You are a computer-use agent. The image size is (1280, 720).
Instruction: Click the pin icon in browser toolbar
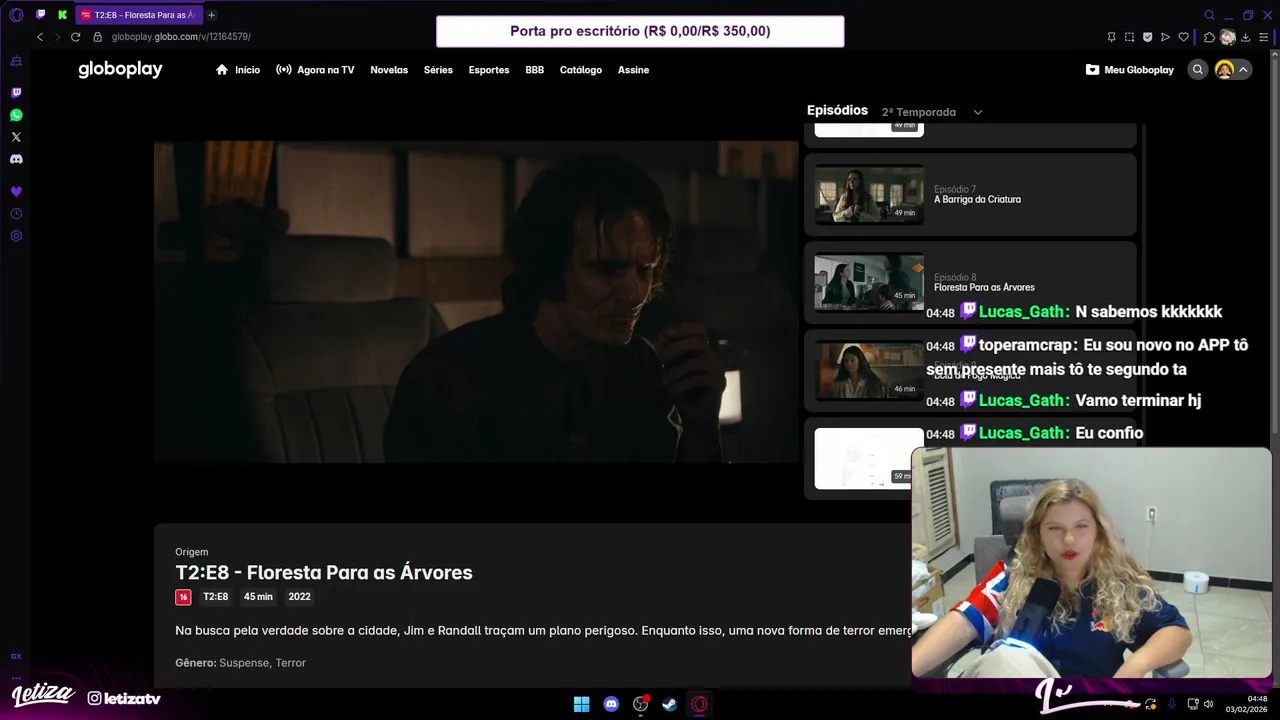pyautogui.click(x=1111, y=37)
